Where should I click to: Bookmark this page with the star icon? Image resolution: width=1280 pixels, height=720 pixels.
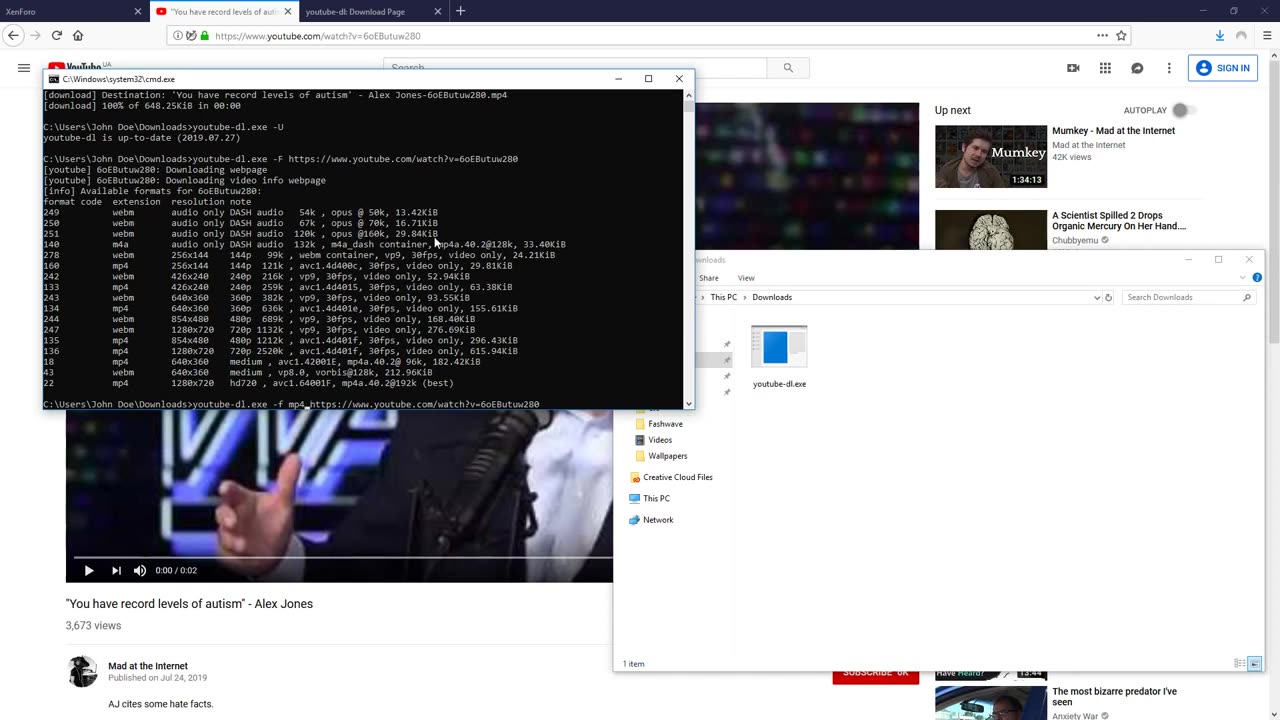1121,35
